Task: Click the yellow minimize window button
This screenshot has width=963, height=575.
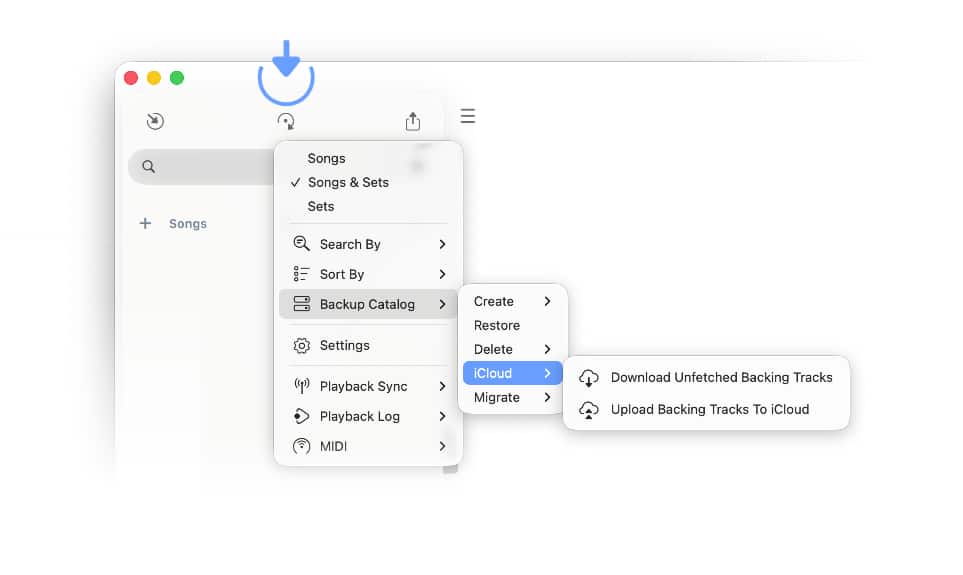Action: click(154, 78)
